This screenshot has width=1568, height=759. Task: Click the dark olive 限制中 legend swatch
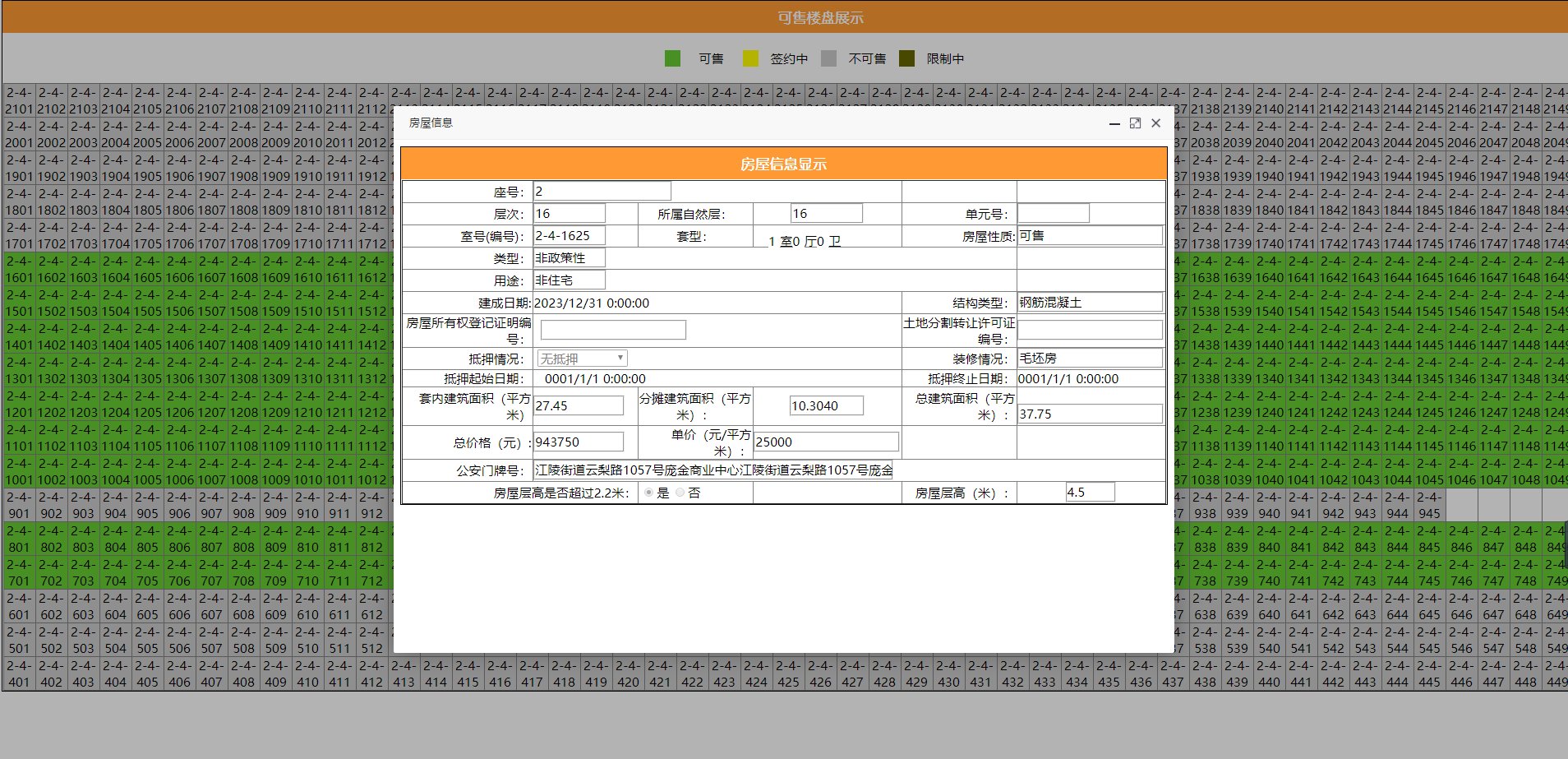pos(906,58)
